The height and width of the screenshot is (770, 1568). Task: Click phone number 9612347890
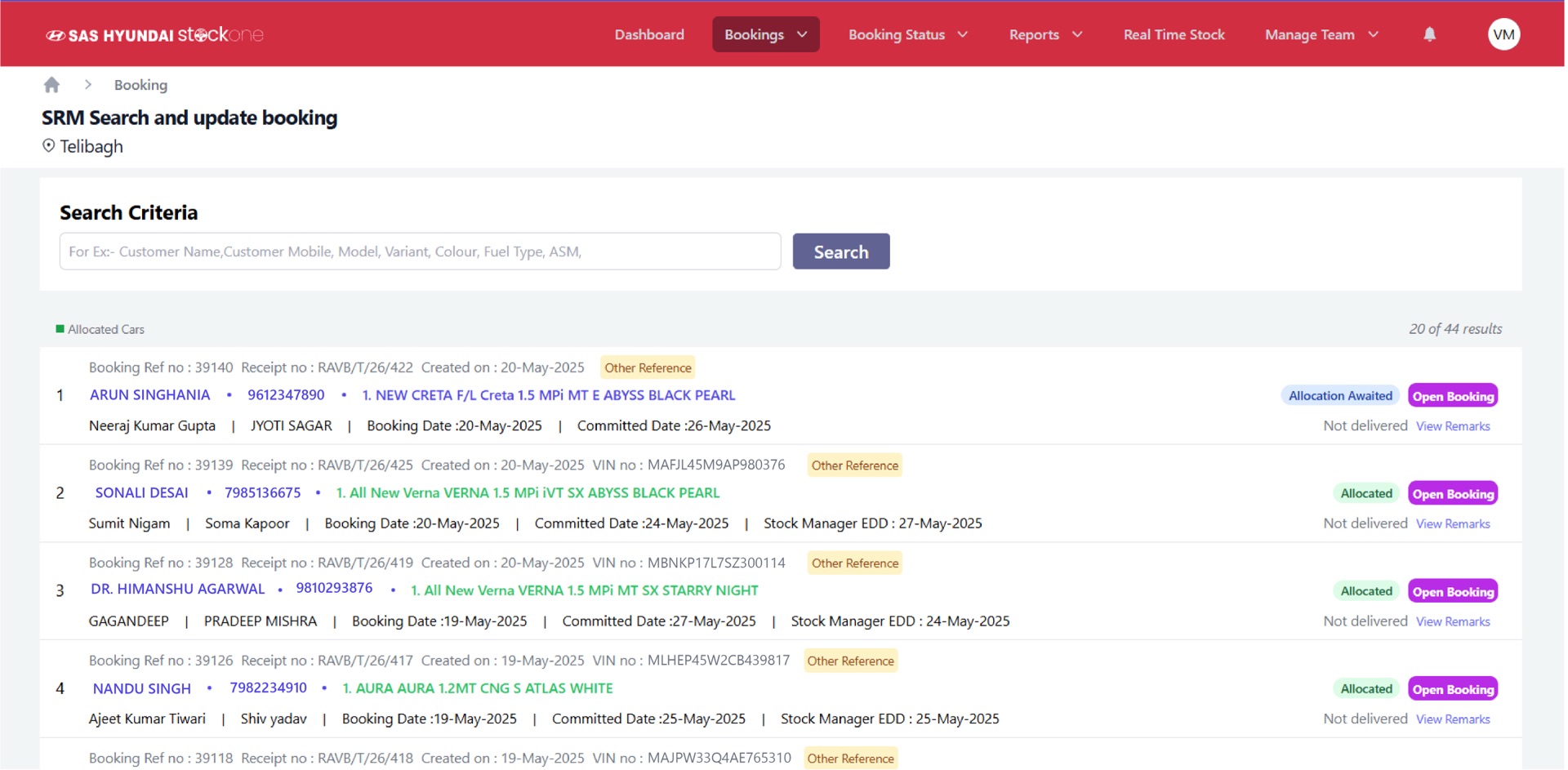click(x=286, y=395)
